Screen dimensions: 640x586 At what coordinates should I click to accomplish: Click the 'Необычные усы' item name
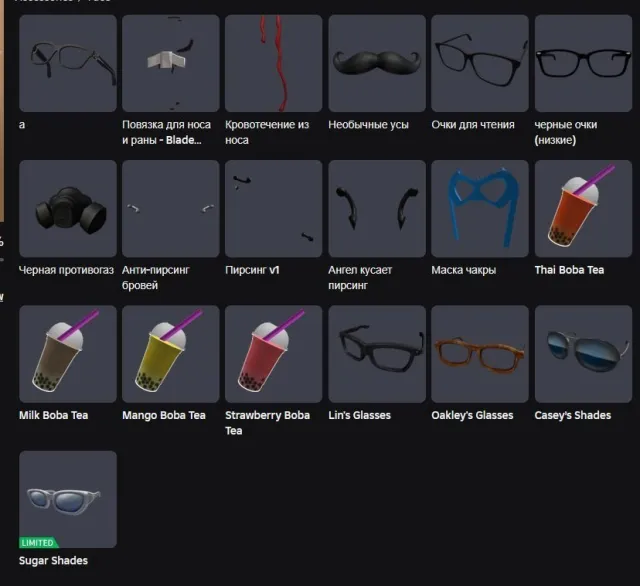coord(368,124)
